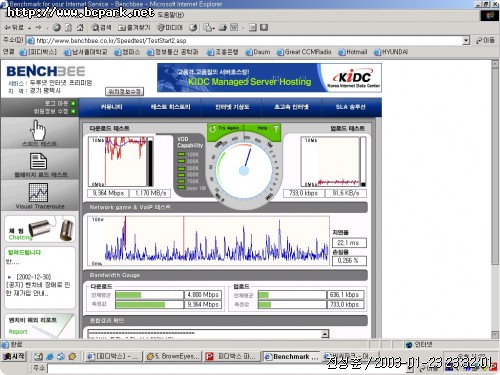This screenshot has height=375, width=500.
Task: Open the Hotmail links bar shortcut
Action: point(353,52)
